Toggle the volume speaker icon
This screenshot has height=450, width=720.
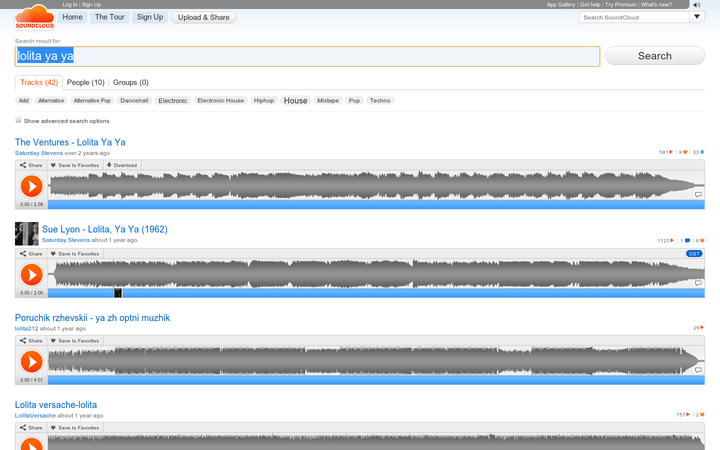point(697,5)
